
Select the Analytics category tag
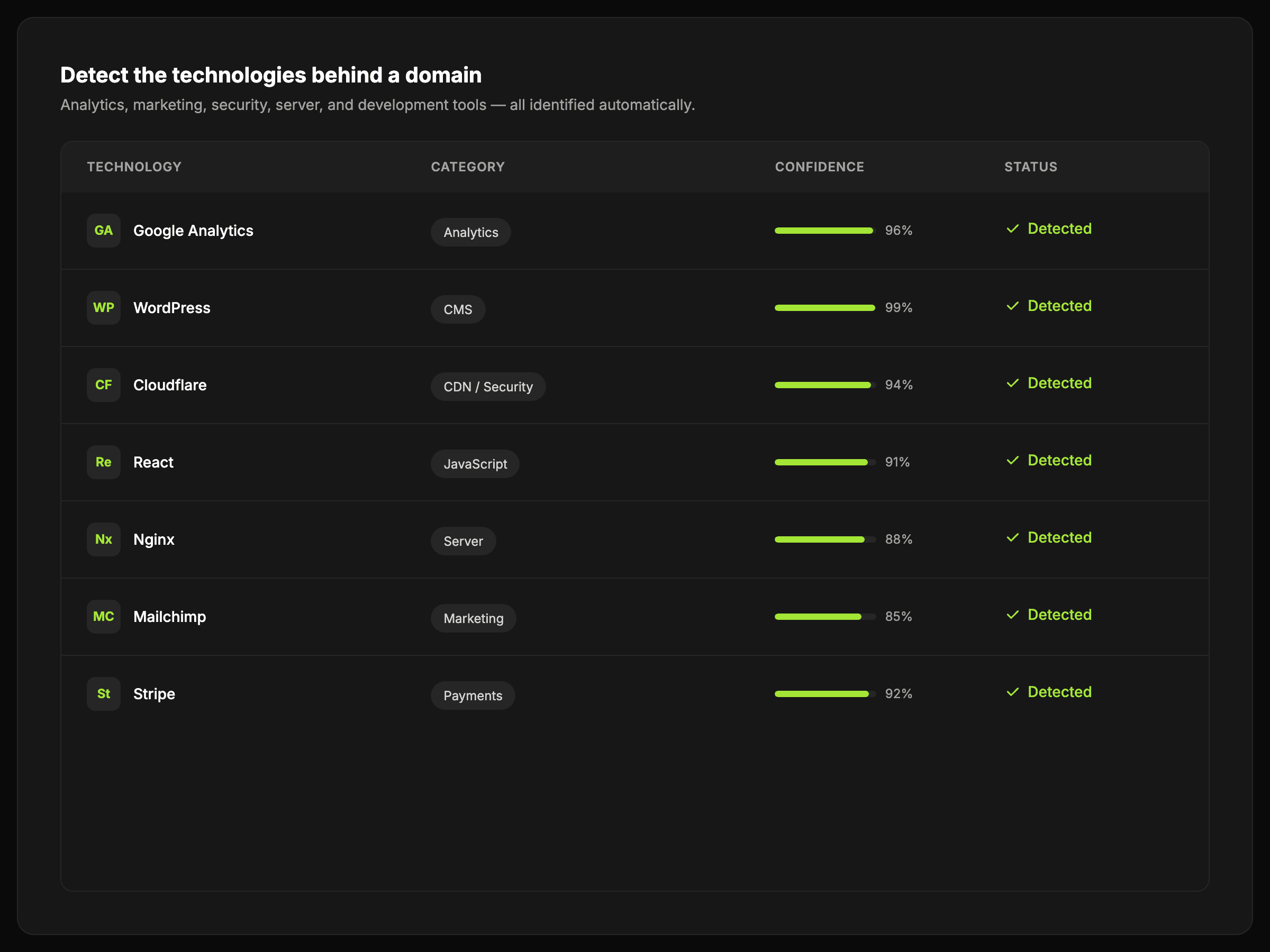coord(471,232)
